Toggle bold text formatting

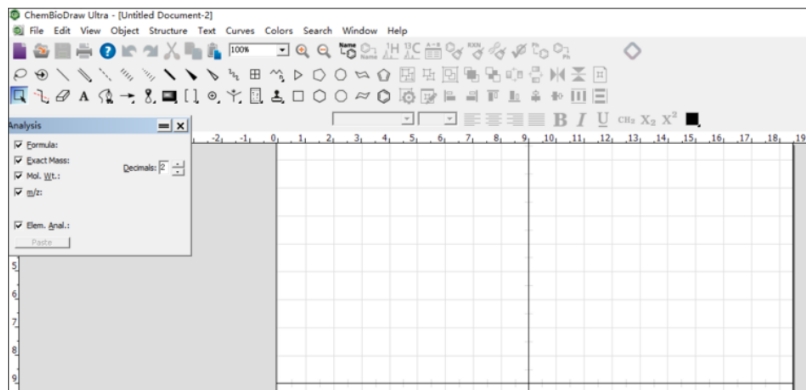(x=560, y=120)
